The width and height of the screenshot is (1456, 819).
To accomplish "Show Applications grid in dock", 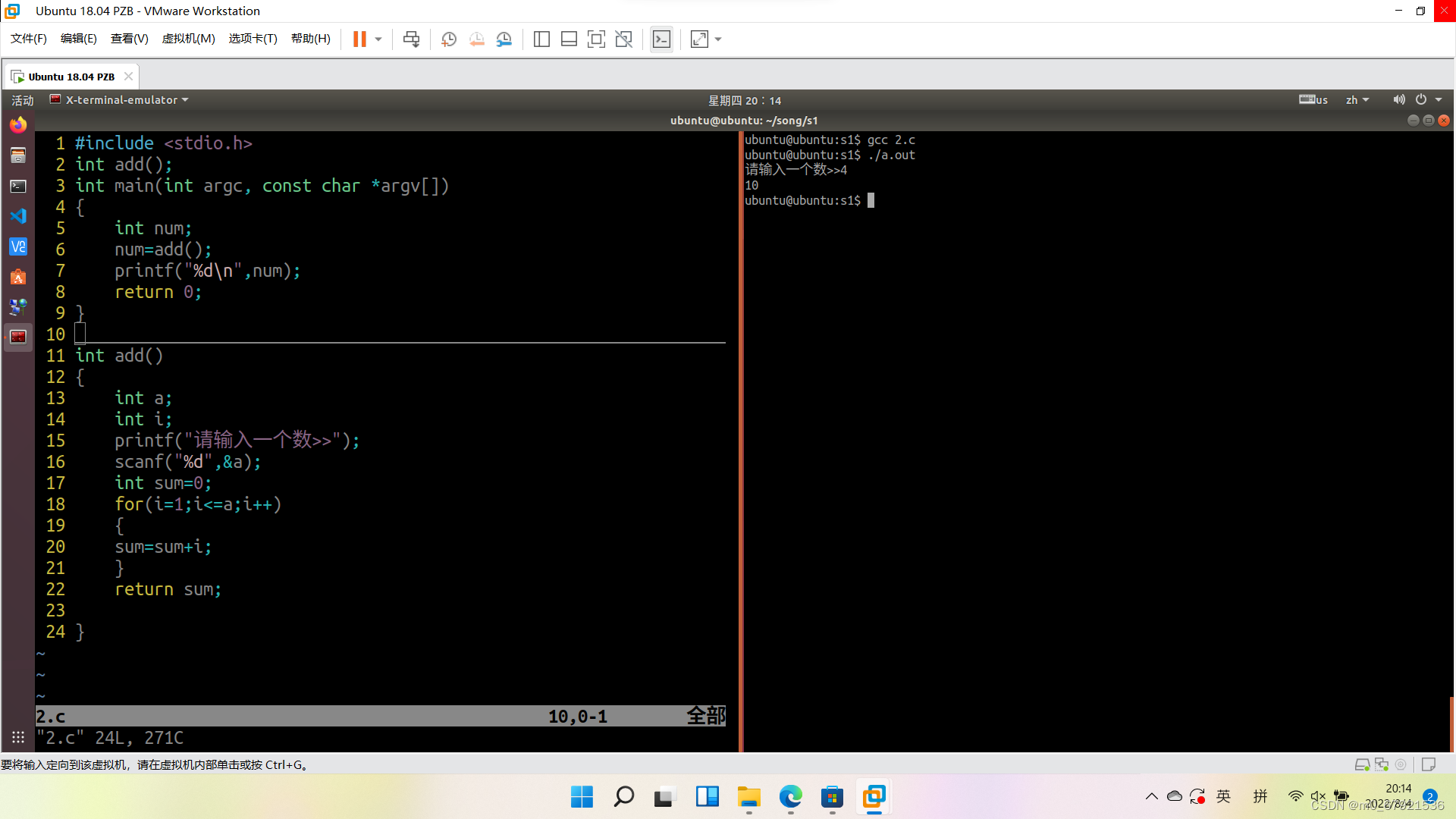I will pyautogui.click(x=18, y=737).
